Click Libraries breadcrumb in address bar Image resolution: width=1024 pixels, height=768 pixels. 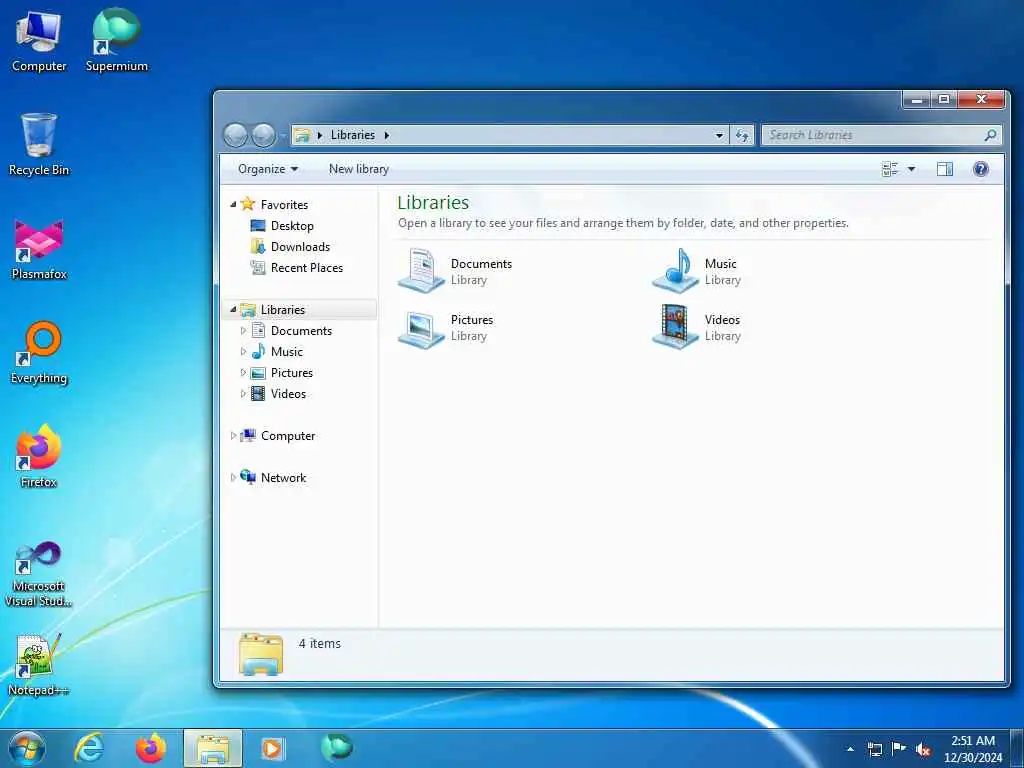click(x=353, y=135)
